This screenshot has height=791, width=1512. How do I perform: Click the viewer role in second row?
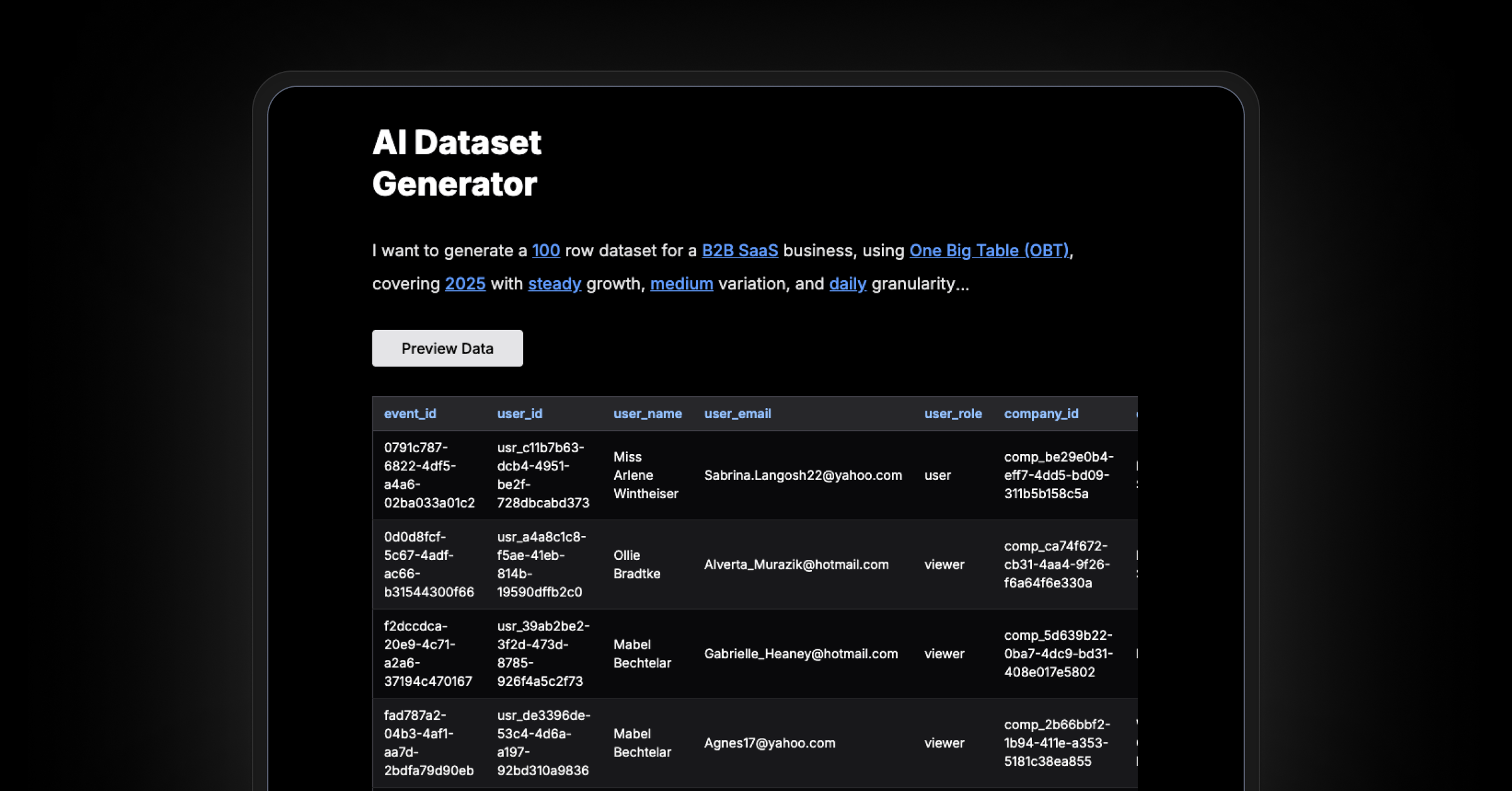pyautogui.click(x=944, y=564)
